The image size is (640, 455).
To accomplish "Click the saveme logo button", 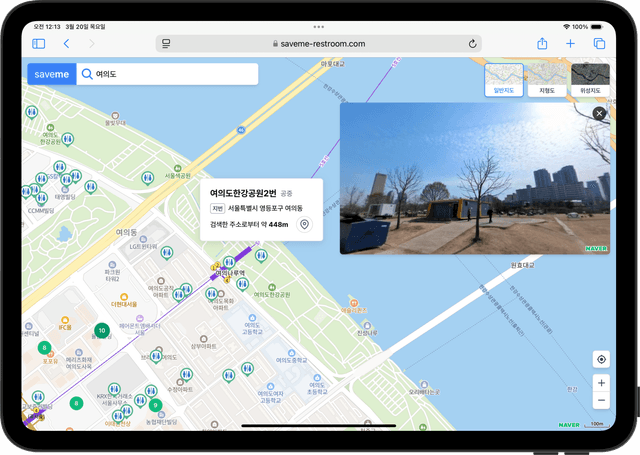I will coord(51,75).
